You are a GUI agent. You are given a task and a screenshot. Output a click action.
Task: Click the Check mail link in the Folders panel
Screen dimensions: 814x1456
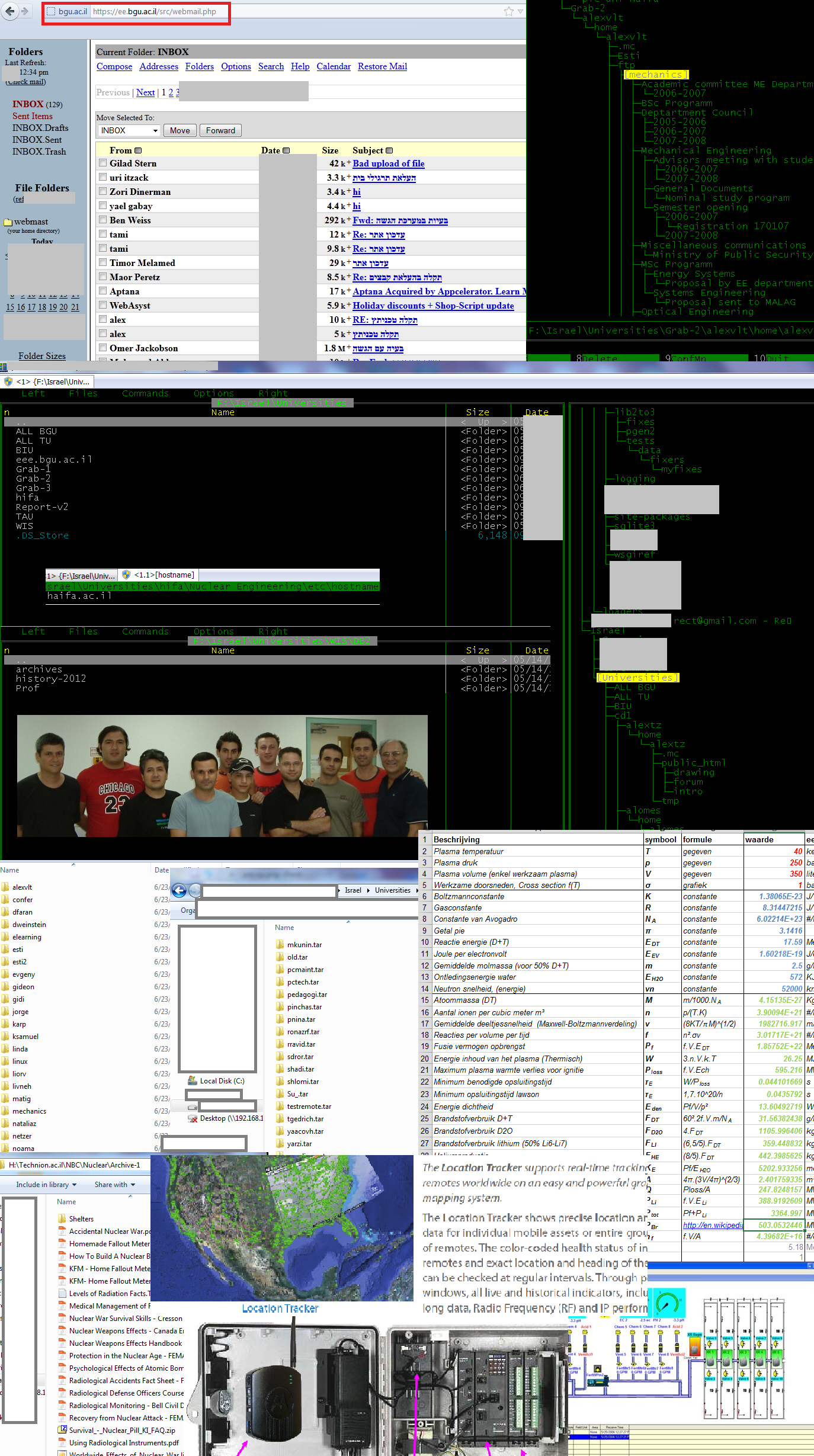25,82
